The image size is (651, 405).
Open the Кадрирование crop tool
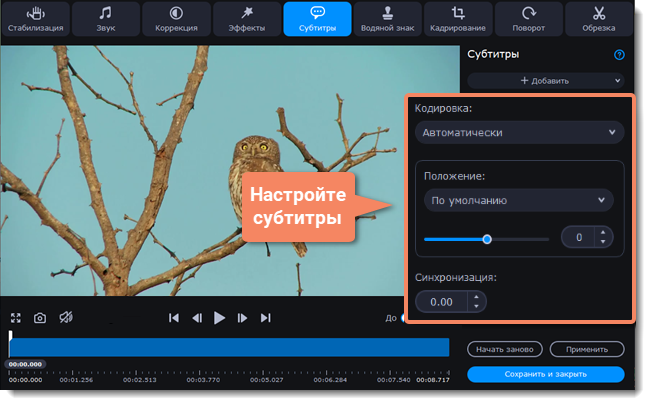[458, 13]
